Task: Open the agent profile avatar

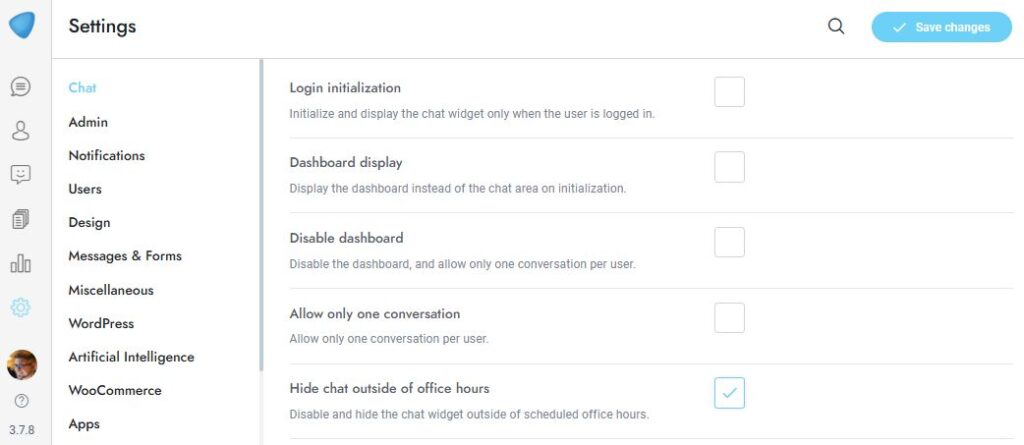Action: tap(22, 365)
